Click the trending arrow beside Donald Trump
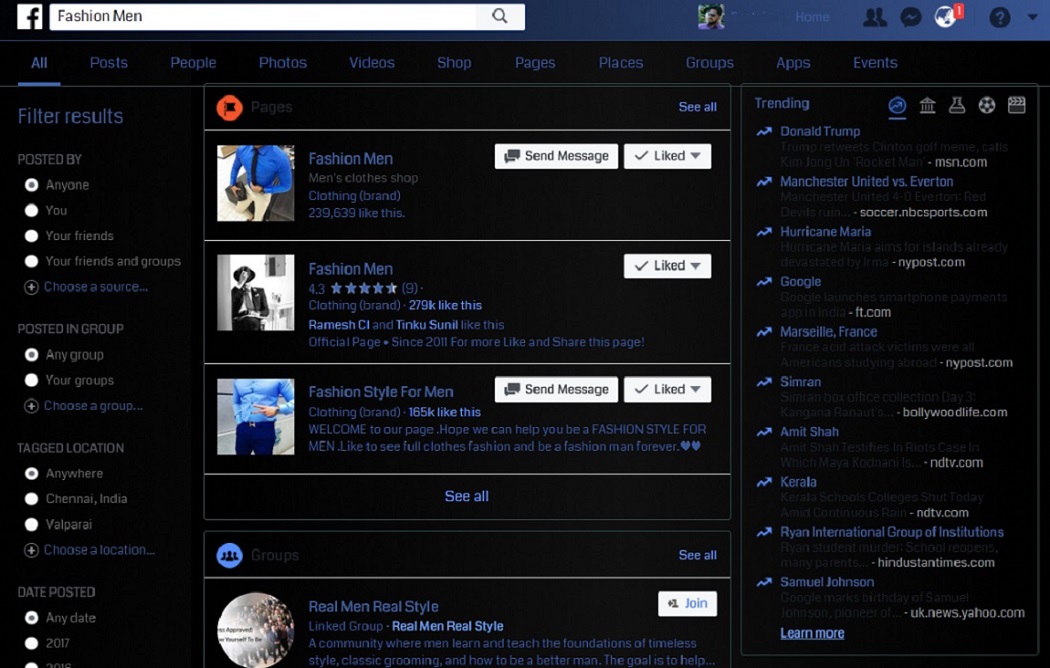Screen dimensions: 1050x668 pyautogui.click(x=764, y=131)
